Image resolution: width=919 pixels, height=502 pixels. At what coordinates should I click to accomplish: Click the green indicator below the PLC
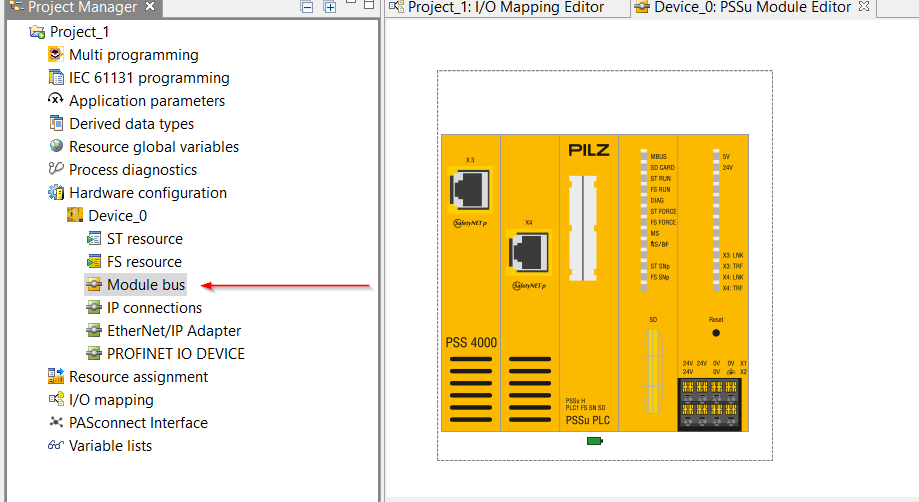pos(594,441)
